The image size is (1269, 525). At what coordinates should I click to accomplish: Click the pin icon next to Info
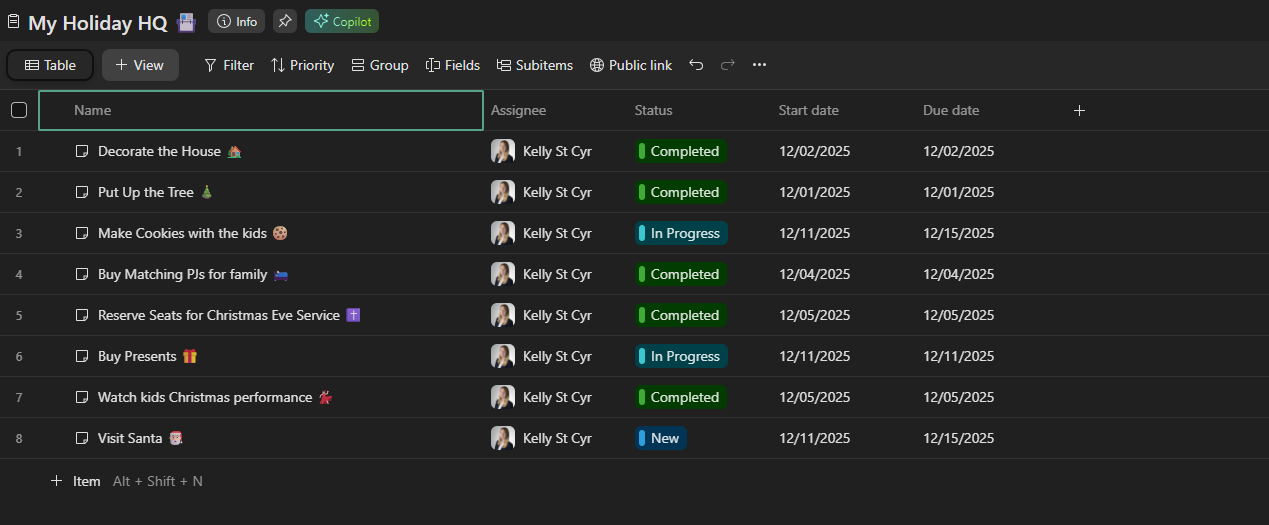(285, 21)
